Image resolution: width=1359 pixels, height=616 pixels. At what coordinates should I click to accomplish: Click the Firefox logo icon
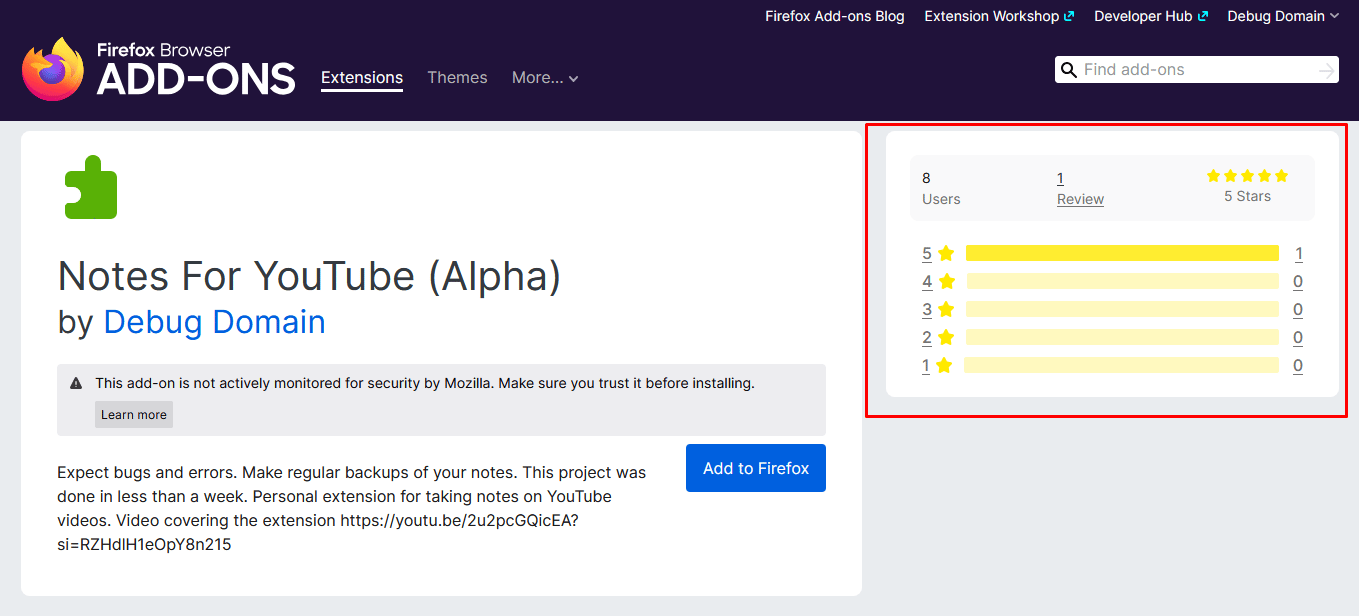53,69
